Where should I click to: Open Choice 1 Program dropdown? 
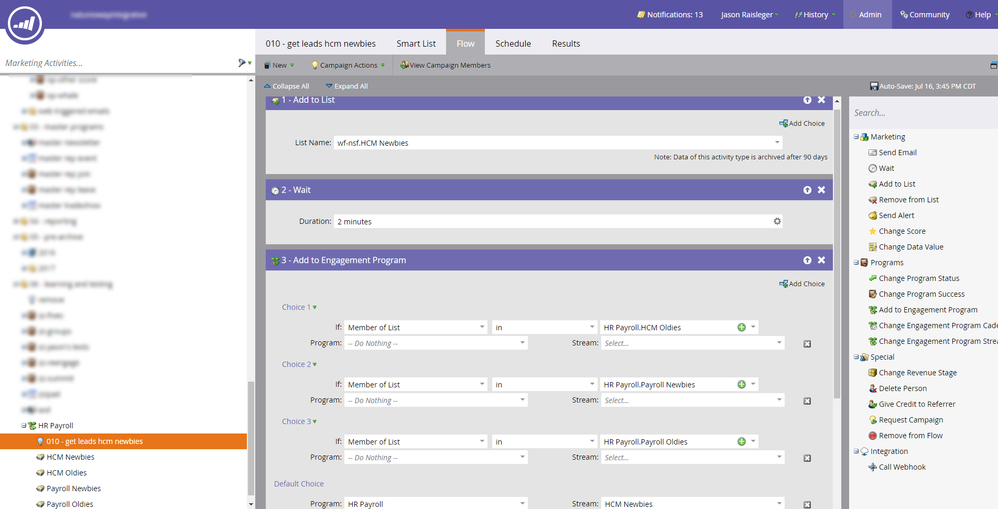pos(522,343)
